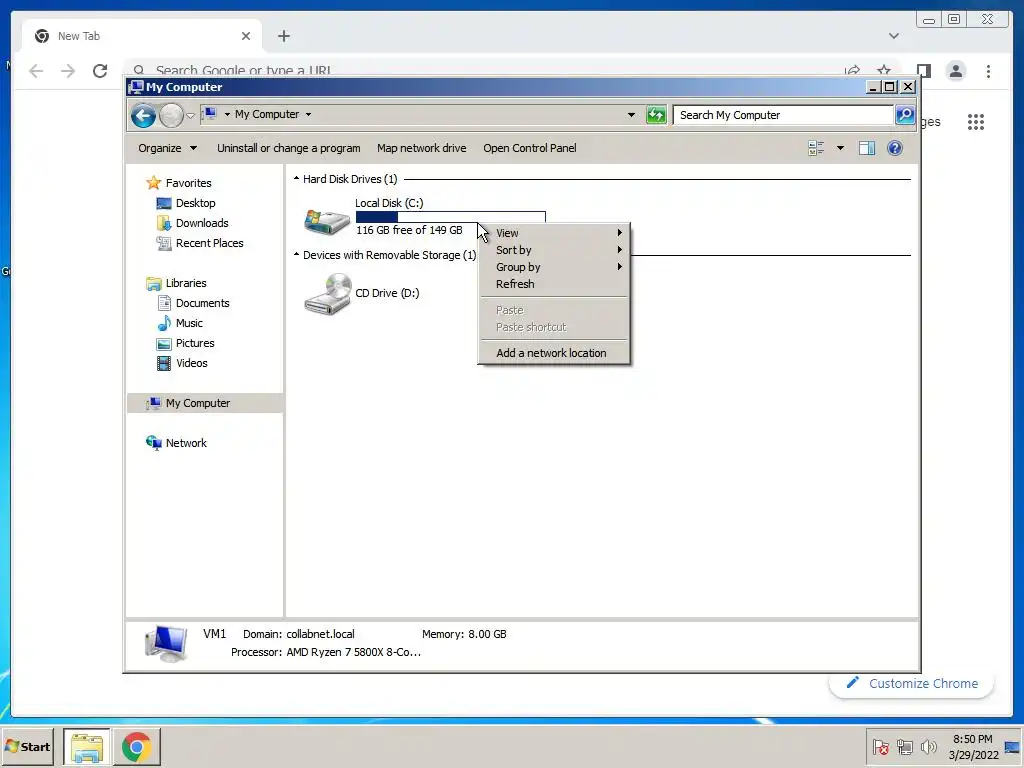
Task: Open Desktop in the navigation pane
Action: tap(195, 203)
